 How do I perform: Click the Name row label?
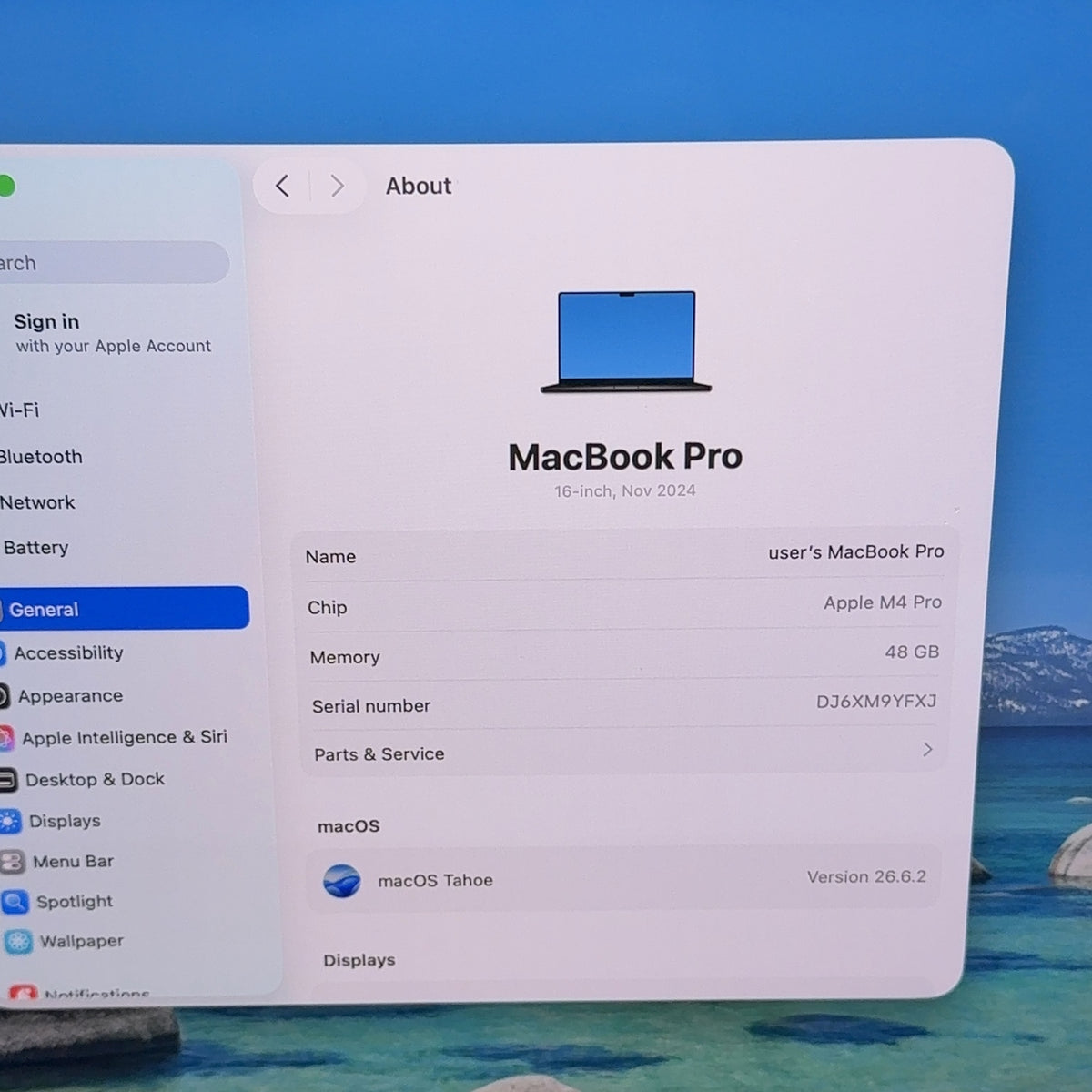(x=330, y=557)
